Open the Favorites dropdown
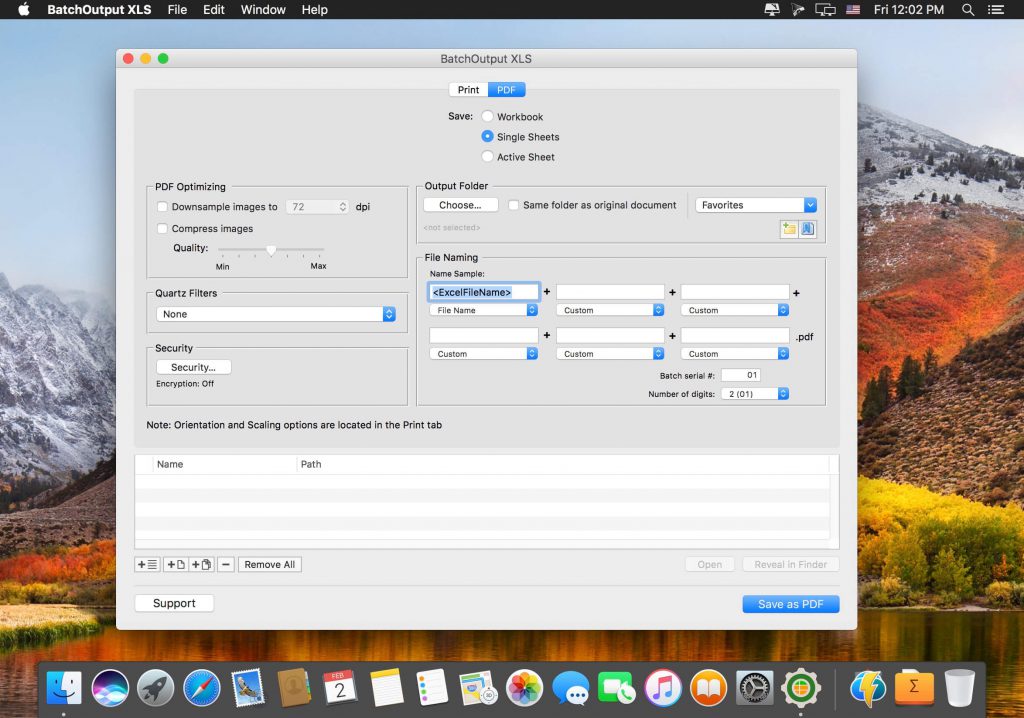 coord(755,205)
